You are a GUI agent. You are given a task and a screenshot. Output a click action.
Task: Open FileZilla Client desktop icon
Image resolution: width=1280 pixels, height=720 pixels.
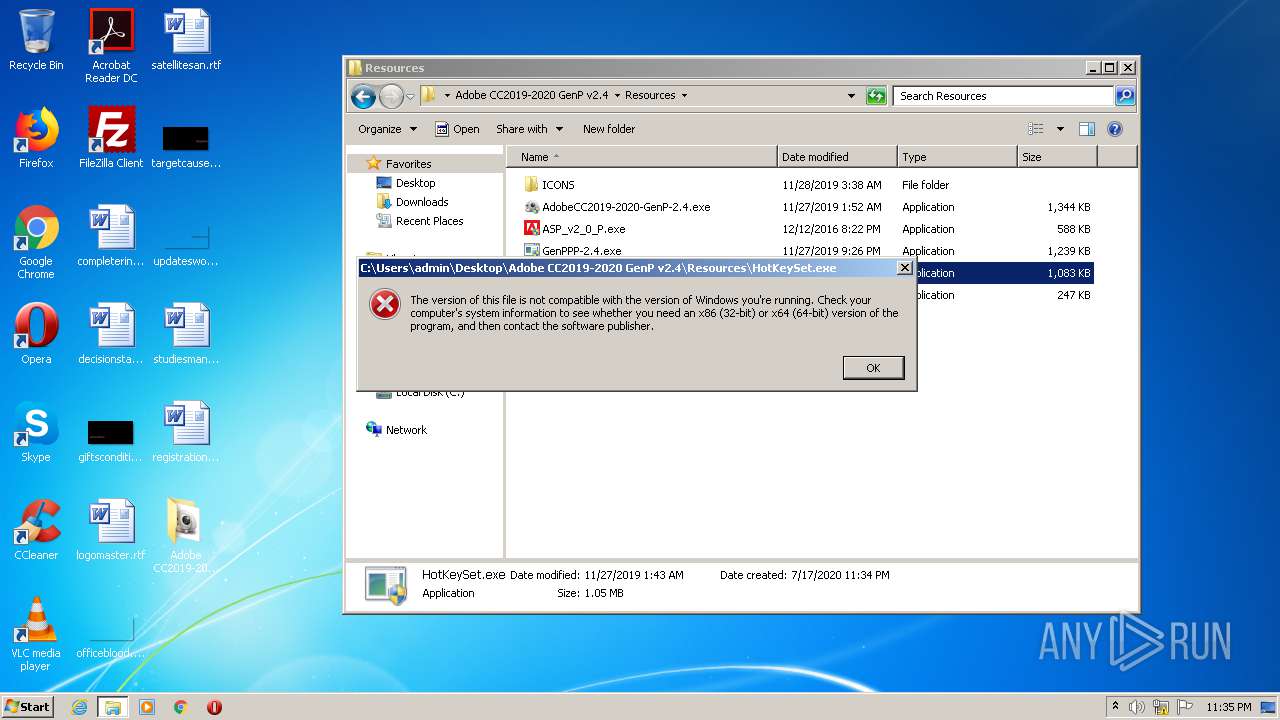click(x=111, y=138)
